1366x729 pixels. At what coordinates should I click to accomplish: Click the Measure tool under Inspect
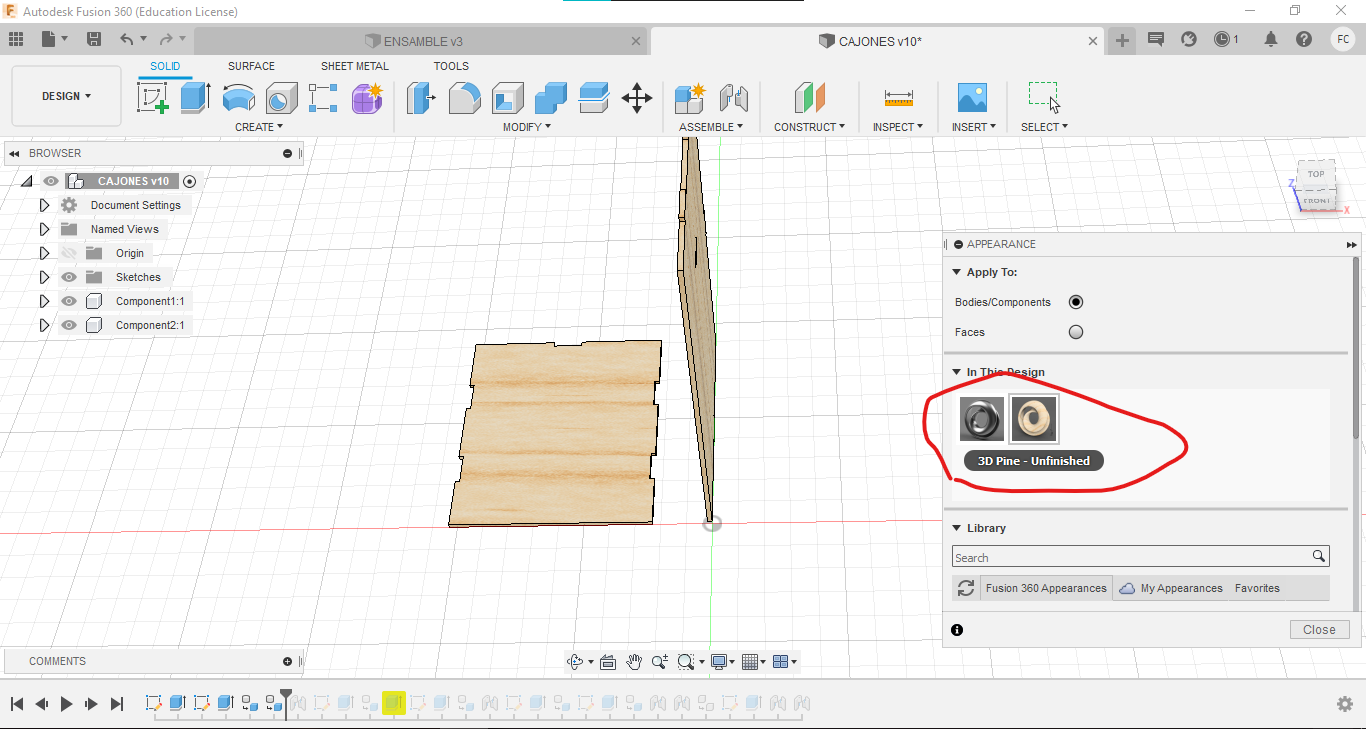[898, 98]
